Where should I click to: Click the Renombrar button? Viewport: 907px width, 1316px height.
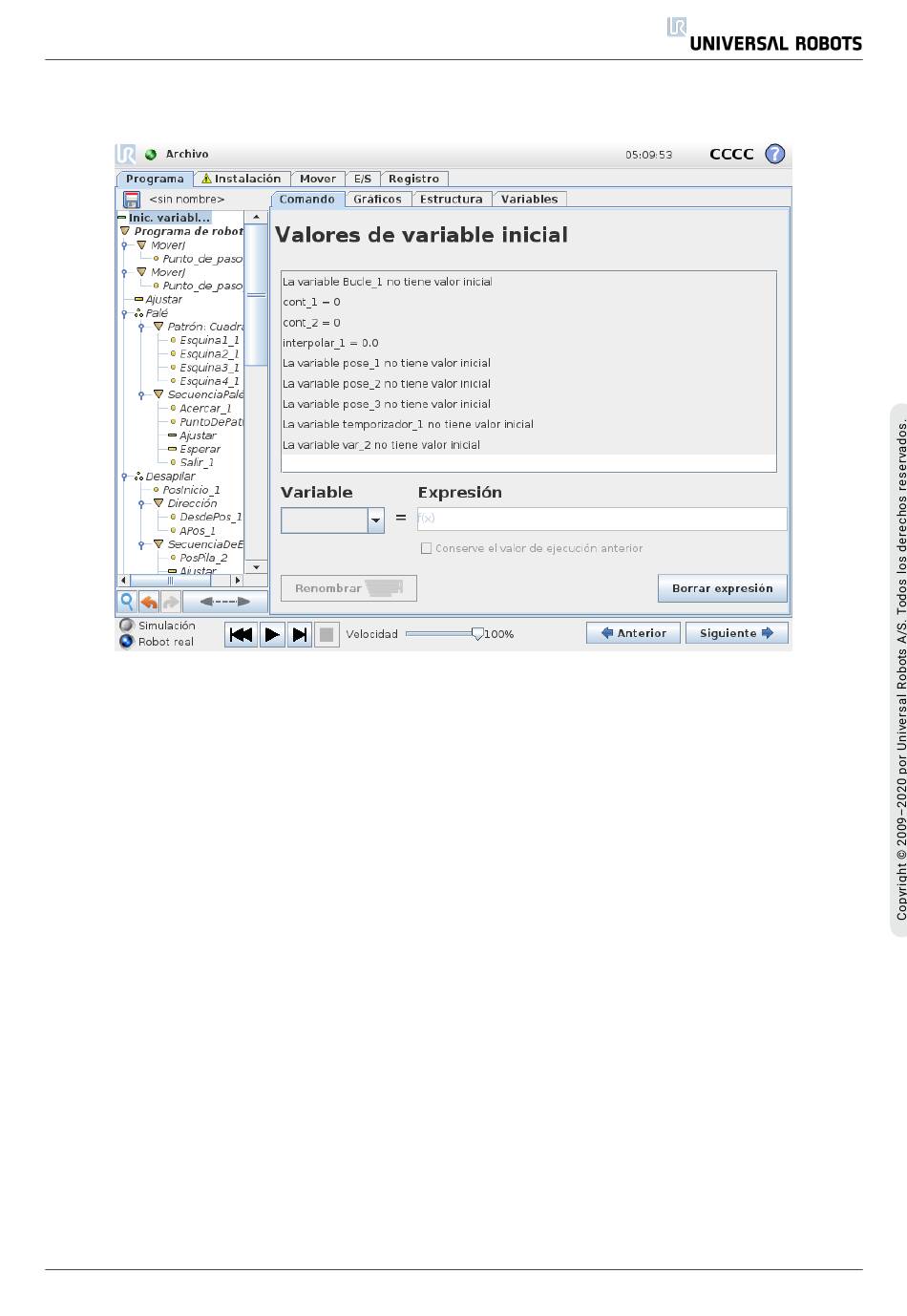click(348, 588)
